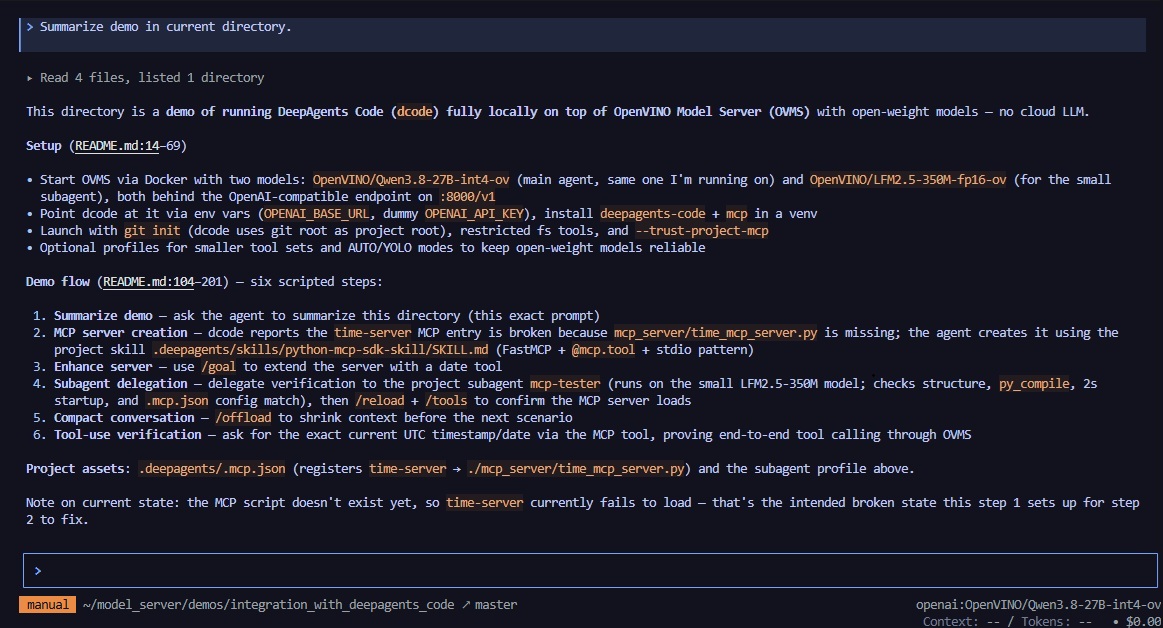Image resolution: width=1163 pixels, height=628 pixels.
Task: Click the "deepagents-code" package name
Action: (653, 214)
